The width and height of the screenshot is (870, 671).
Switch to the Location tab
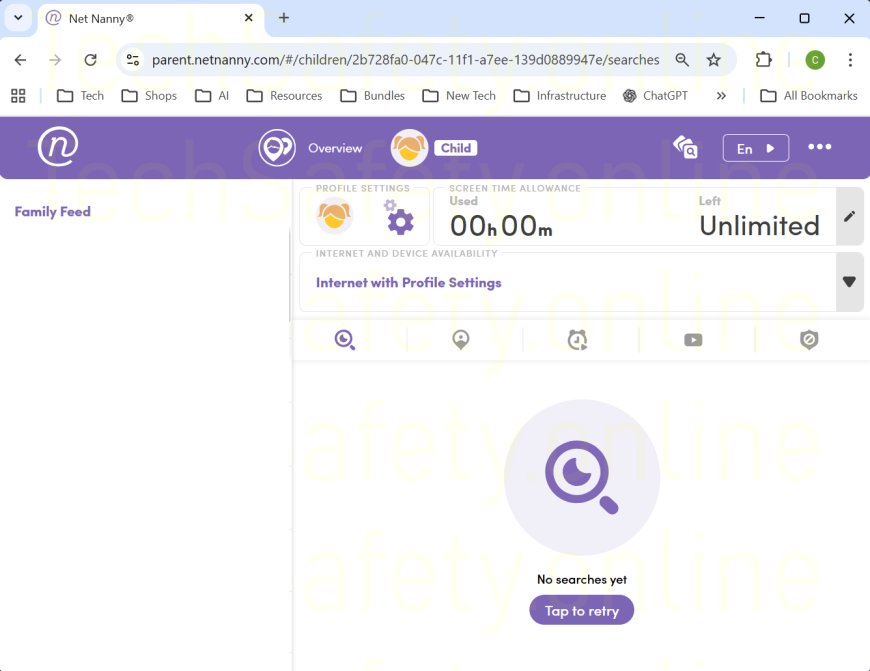[460, 340]
